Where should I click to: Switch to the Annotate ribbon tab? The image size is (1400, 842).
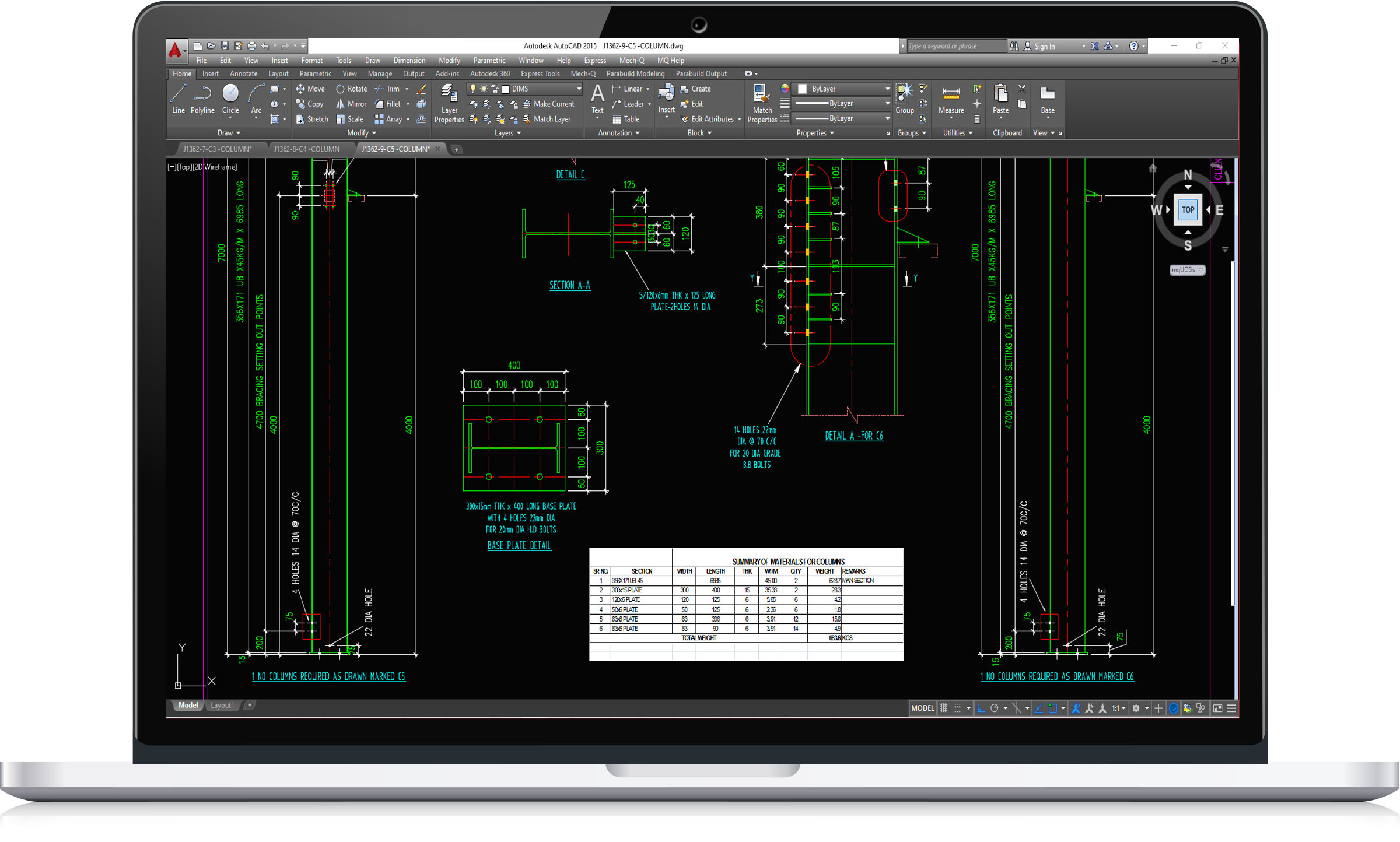tap(243, 74)
